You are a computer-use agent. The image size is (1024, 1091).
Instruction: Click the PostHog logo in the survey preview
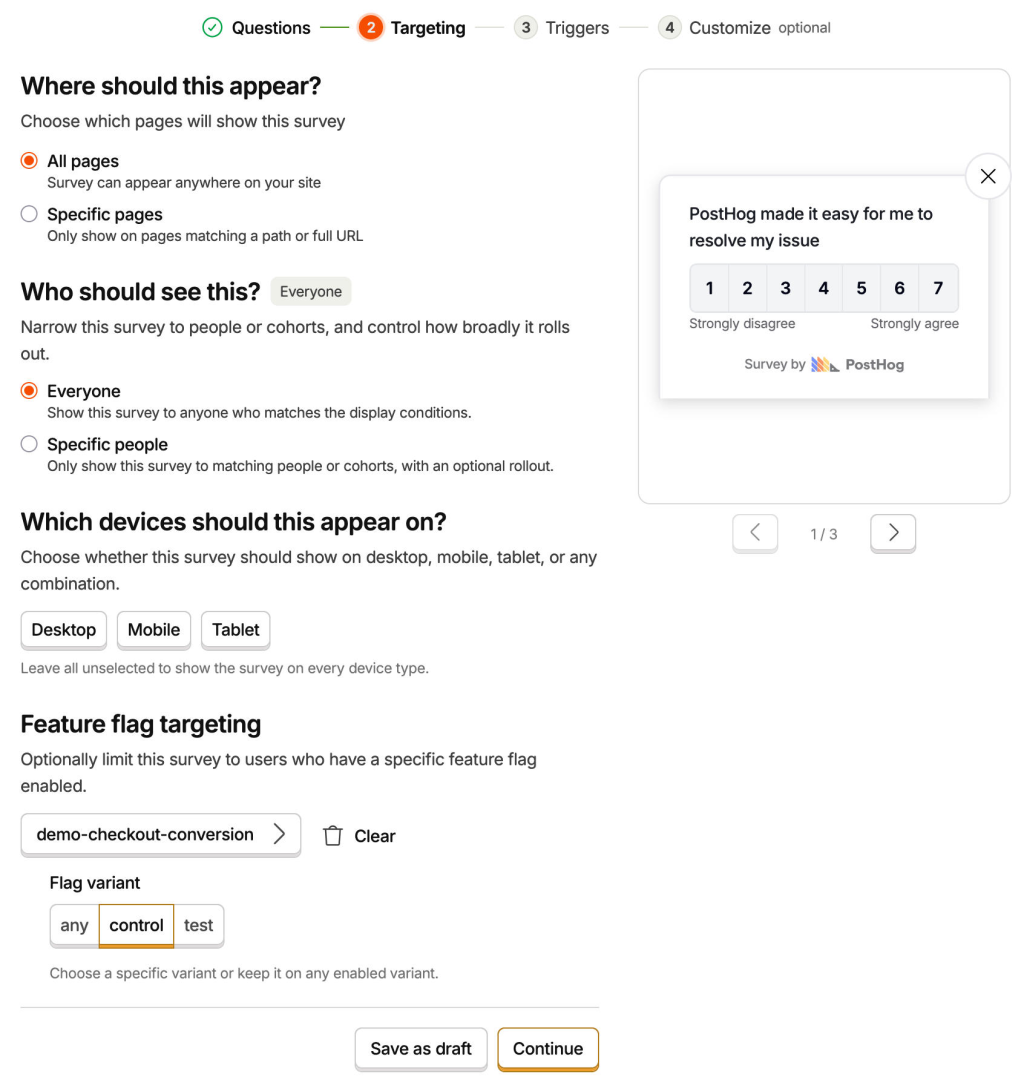click(x=857, y=365)
